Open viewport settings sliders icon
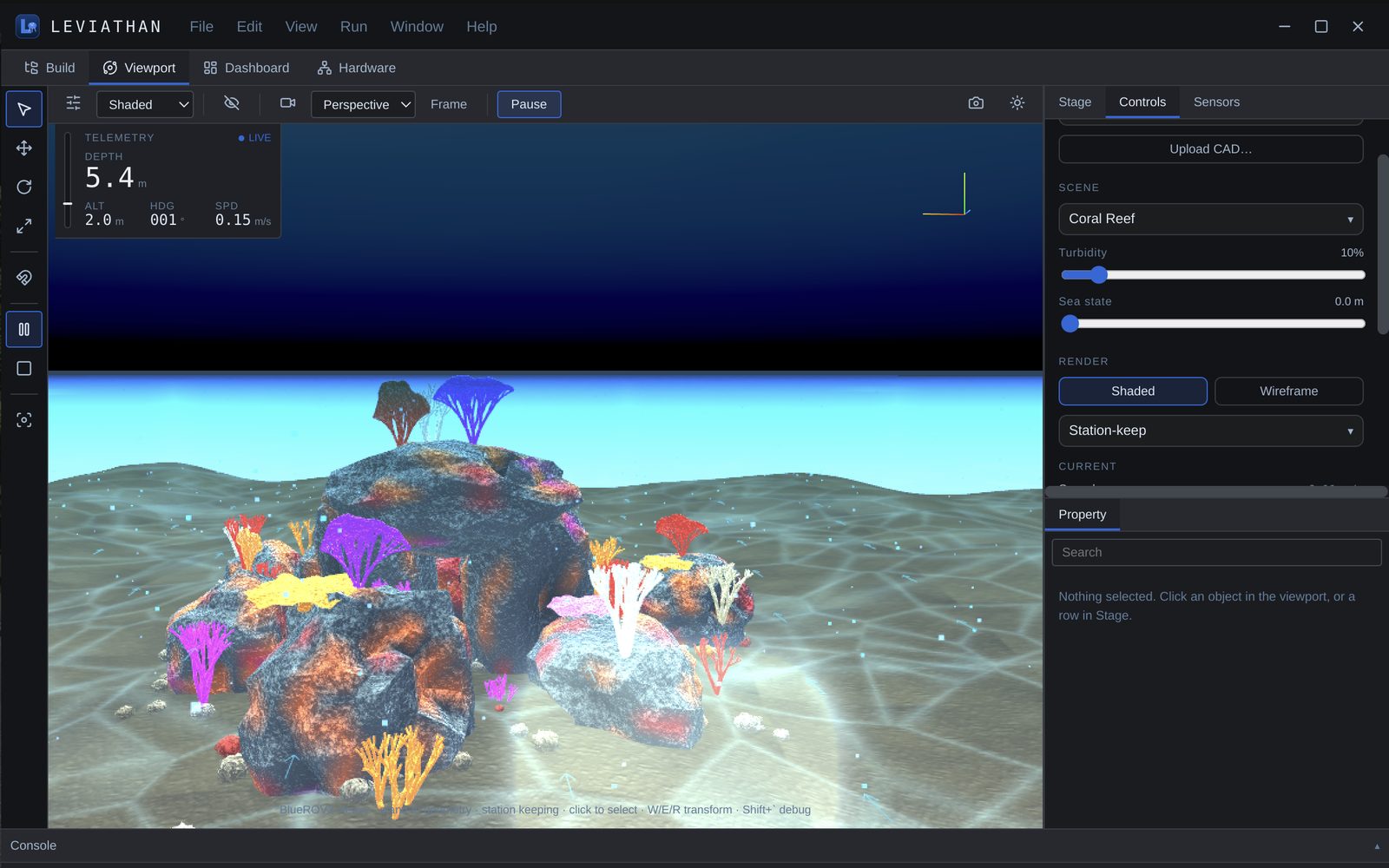Screen dimensions: 1389x868 (74, 103)
